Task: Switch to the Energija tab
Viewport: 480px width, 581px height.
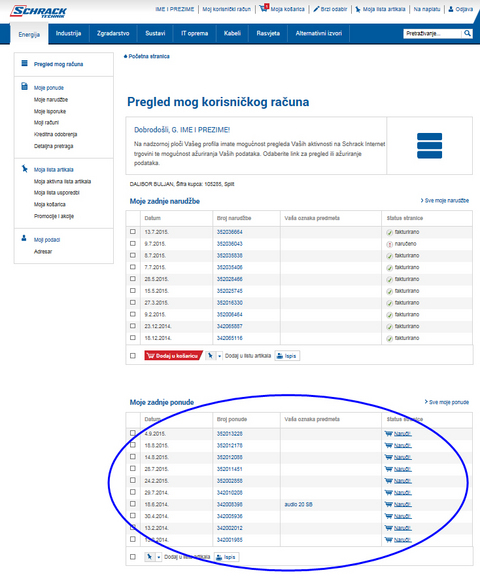Action: [29, 34]
